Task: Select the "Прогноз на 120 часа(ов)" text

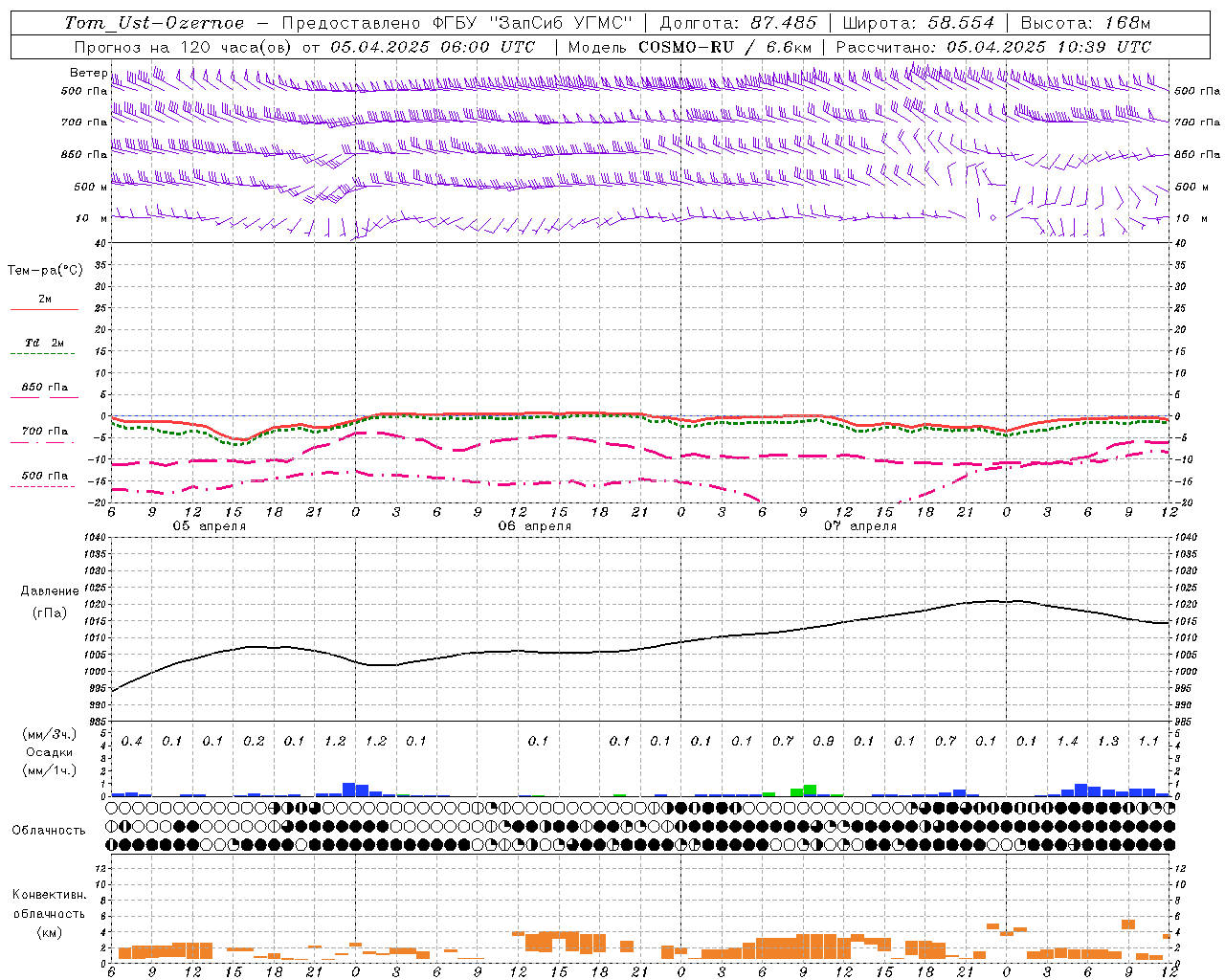Action: coord(184,47)
